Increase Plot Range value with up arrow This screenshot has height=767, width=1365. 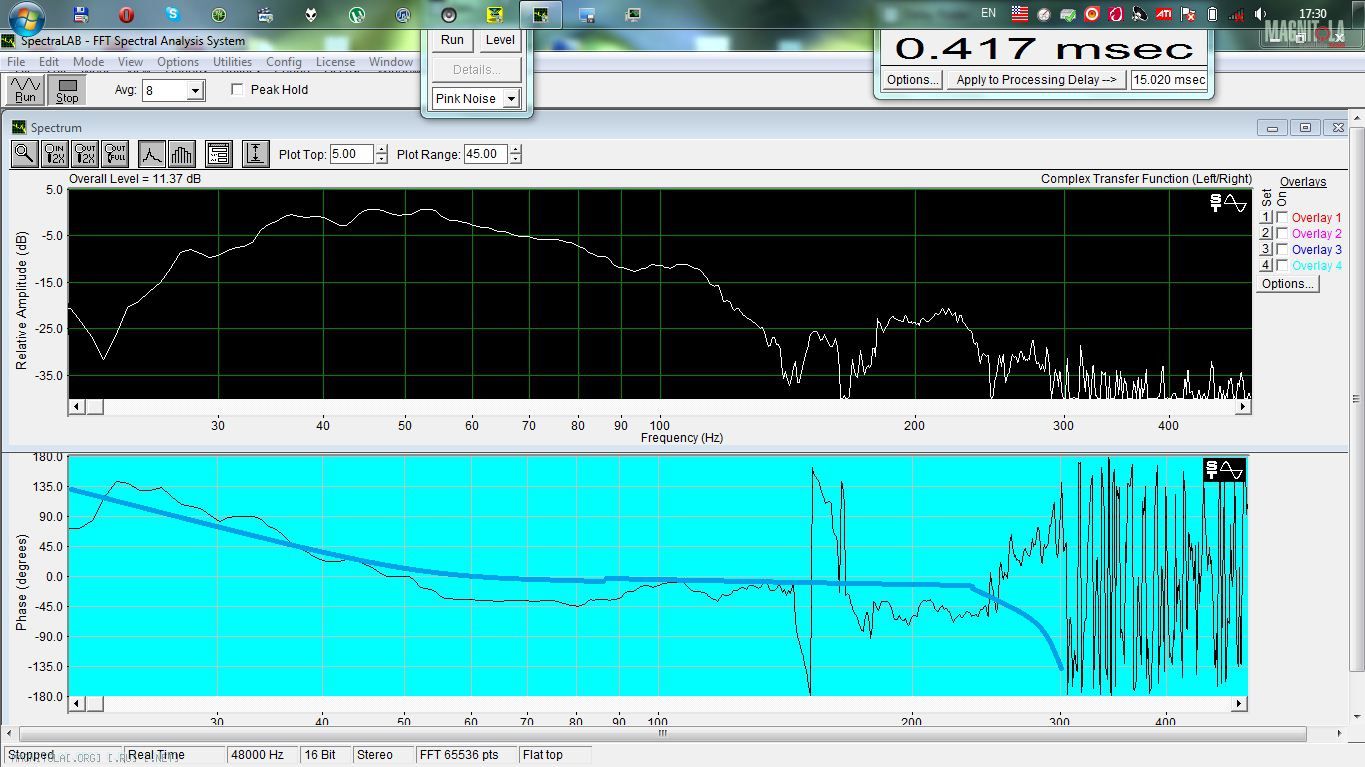point(515,150)
